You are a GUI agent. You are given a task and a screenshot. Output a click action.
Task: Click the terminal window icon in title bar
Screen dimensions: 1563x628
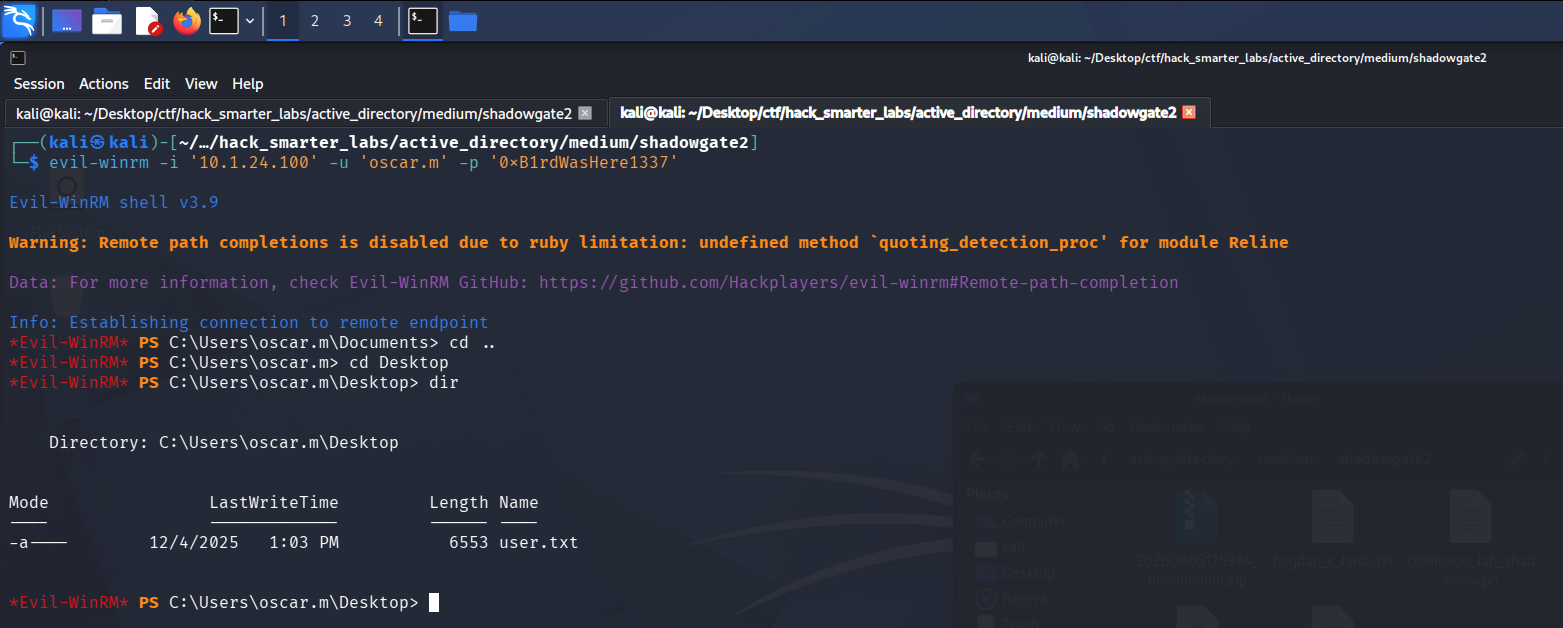pyautogui.click(x=18, y=58)
